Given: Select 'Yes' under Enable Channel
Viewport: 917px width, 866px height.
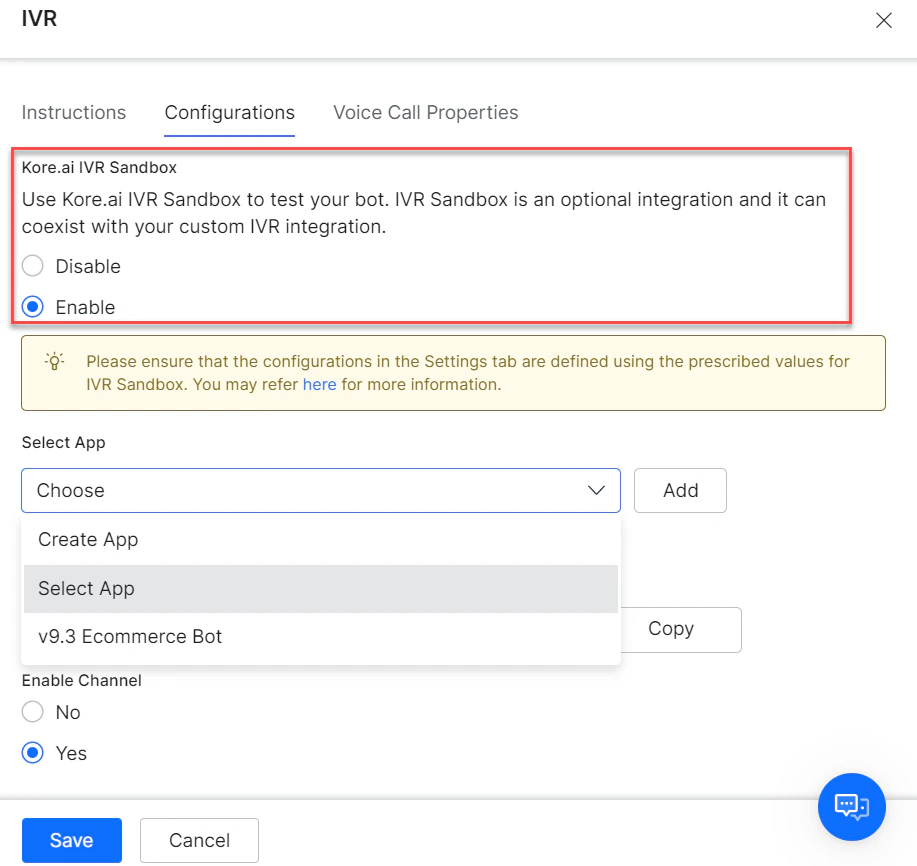Looking at the screenshot, I should [x=30, y=753].
